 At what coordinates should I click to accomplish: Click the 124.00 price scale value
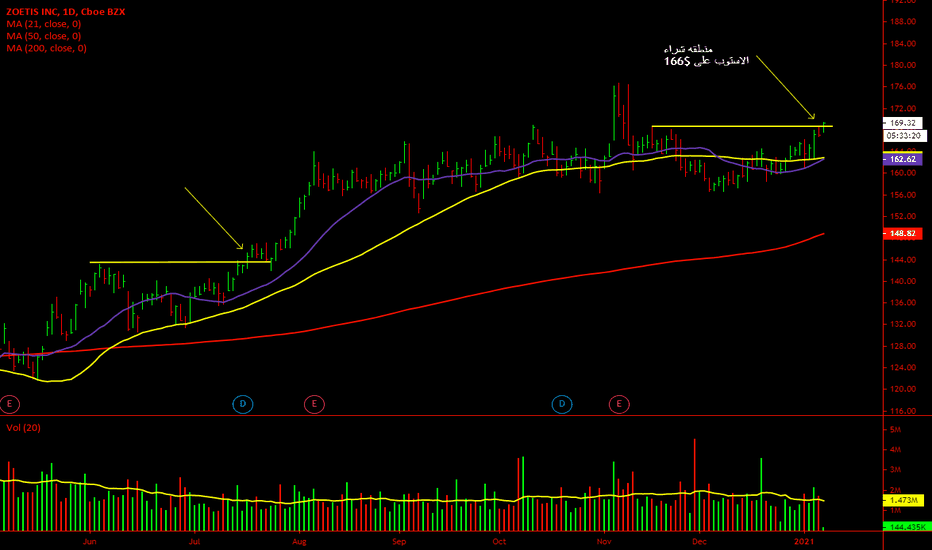(x=903, y=367)
